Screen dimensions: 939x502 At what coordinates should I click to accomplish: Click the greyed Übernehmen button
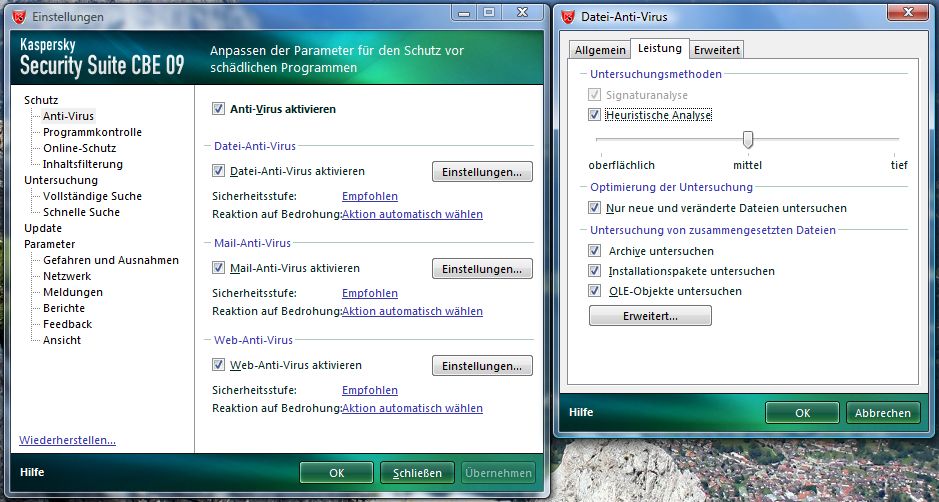(x=498, y=473)
